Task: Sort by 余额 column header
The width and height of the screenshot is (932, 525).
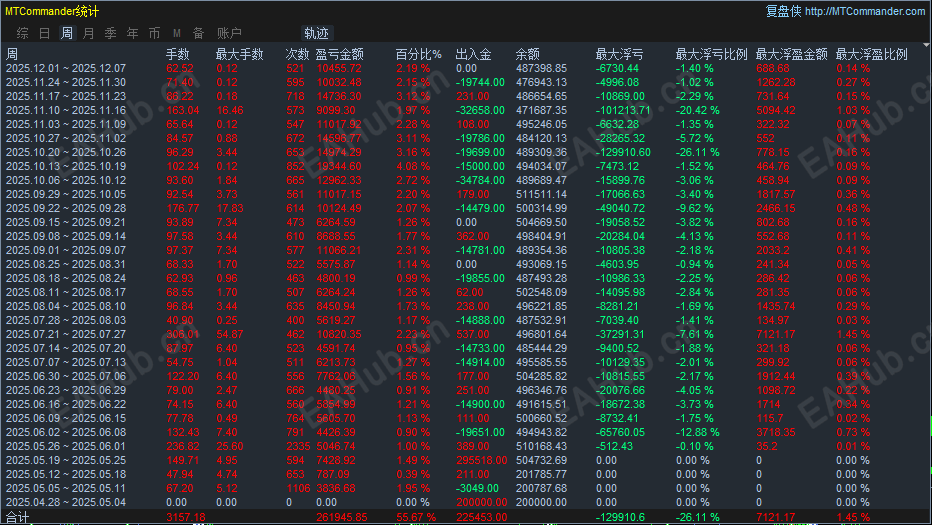Action: [x=527, y=54]
